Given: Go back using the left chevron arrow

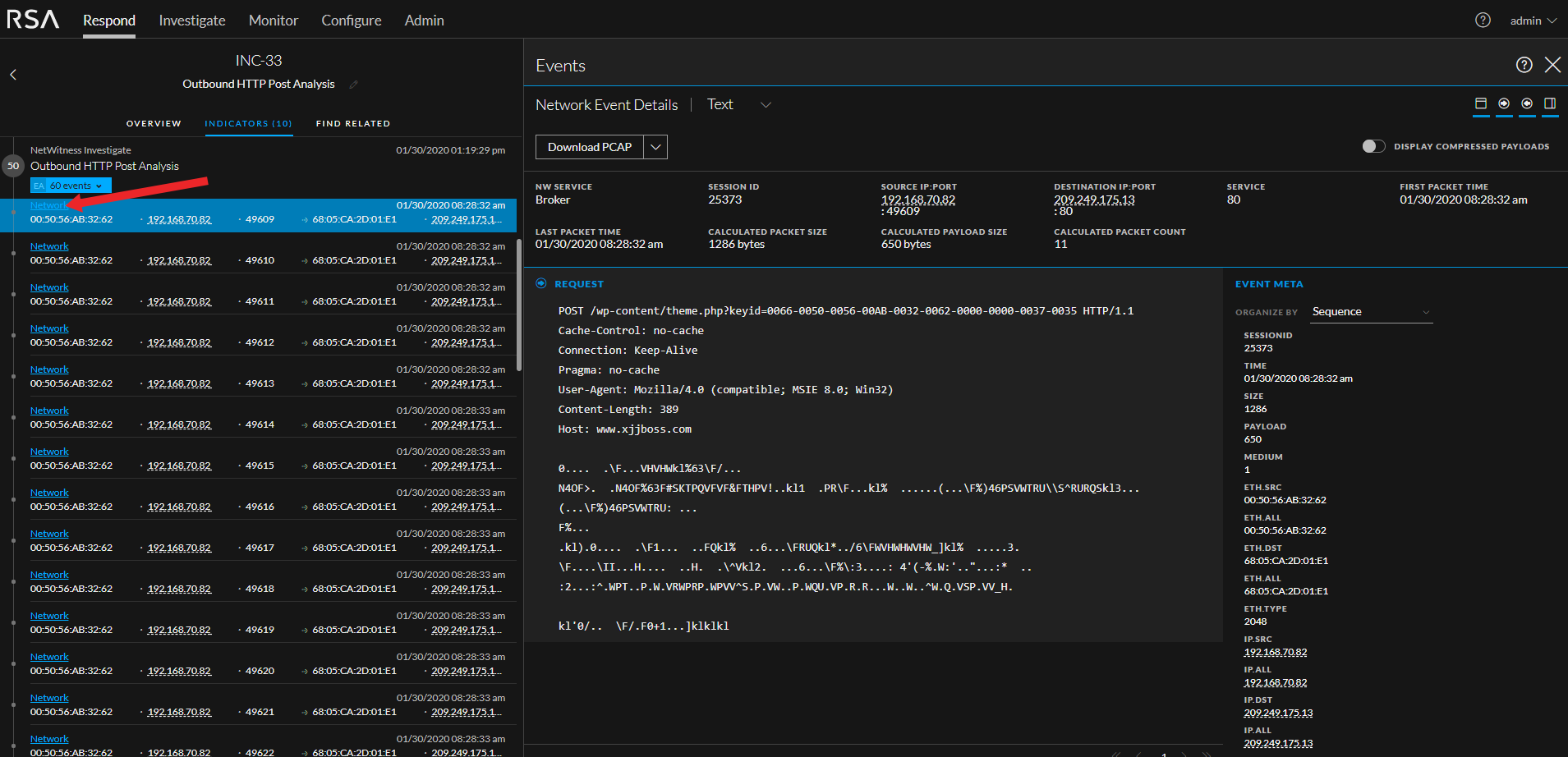Looking at the screenshot, I should [x=13, y=75].
